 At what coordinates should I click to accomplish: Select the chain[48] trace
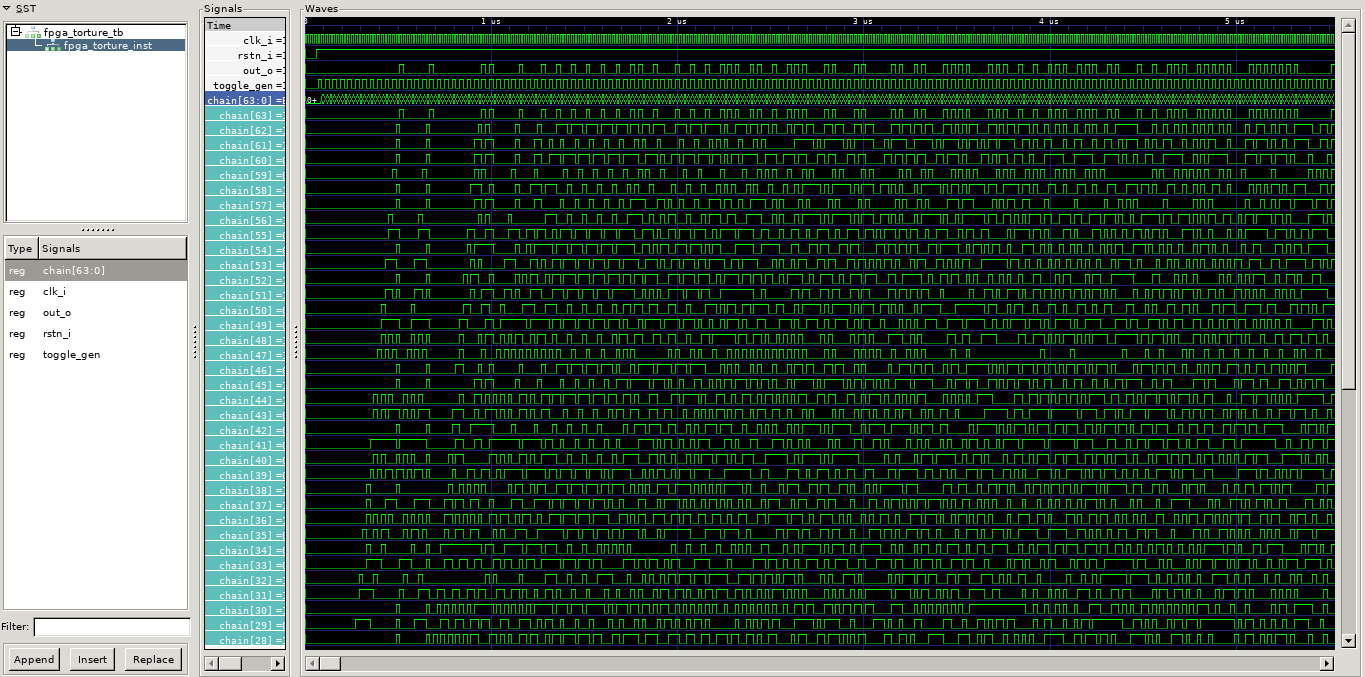click(x=245, y=340)
